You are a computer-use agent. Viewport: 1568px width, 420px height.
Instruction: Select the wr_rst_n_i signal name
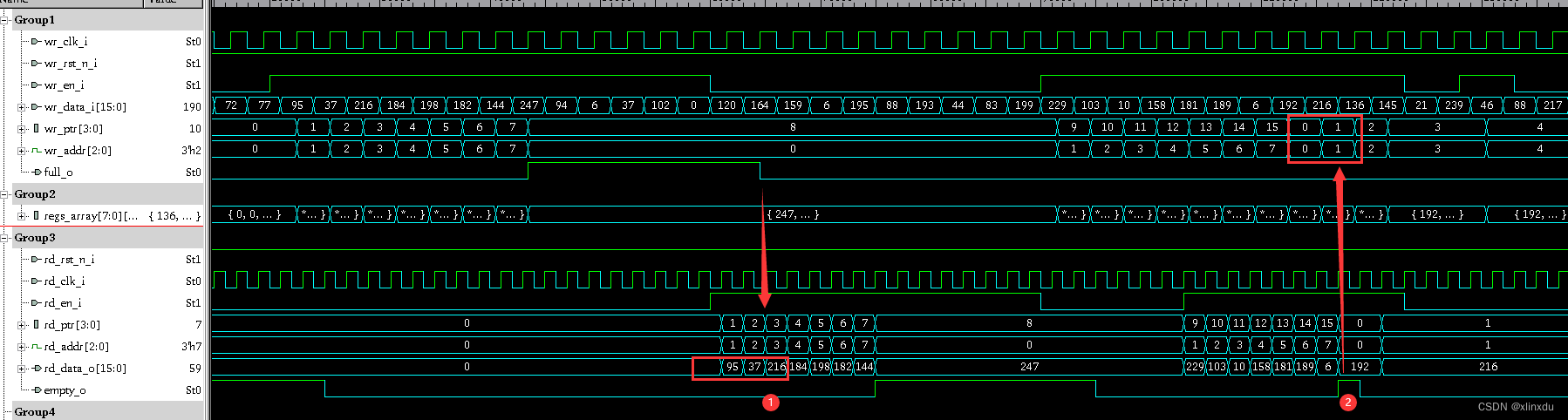tap(71, 63)
